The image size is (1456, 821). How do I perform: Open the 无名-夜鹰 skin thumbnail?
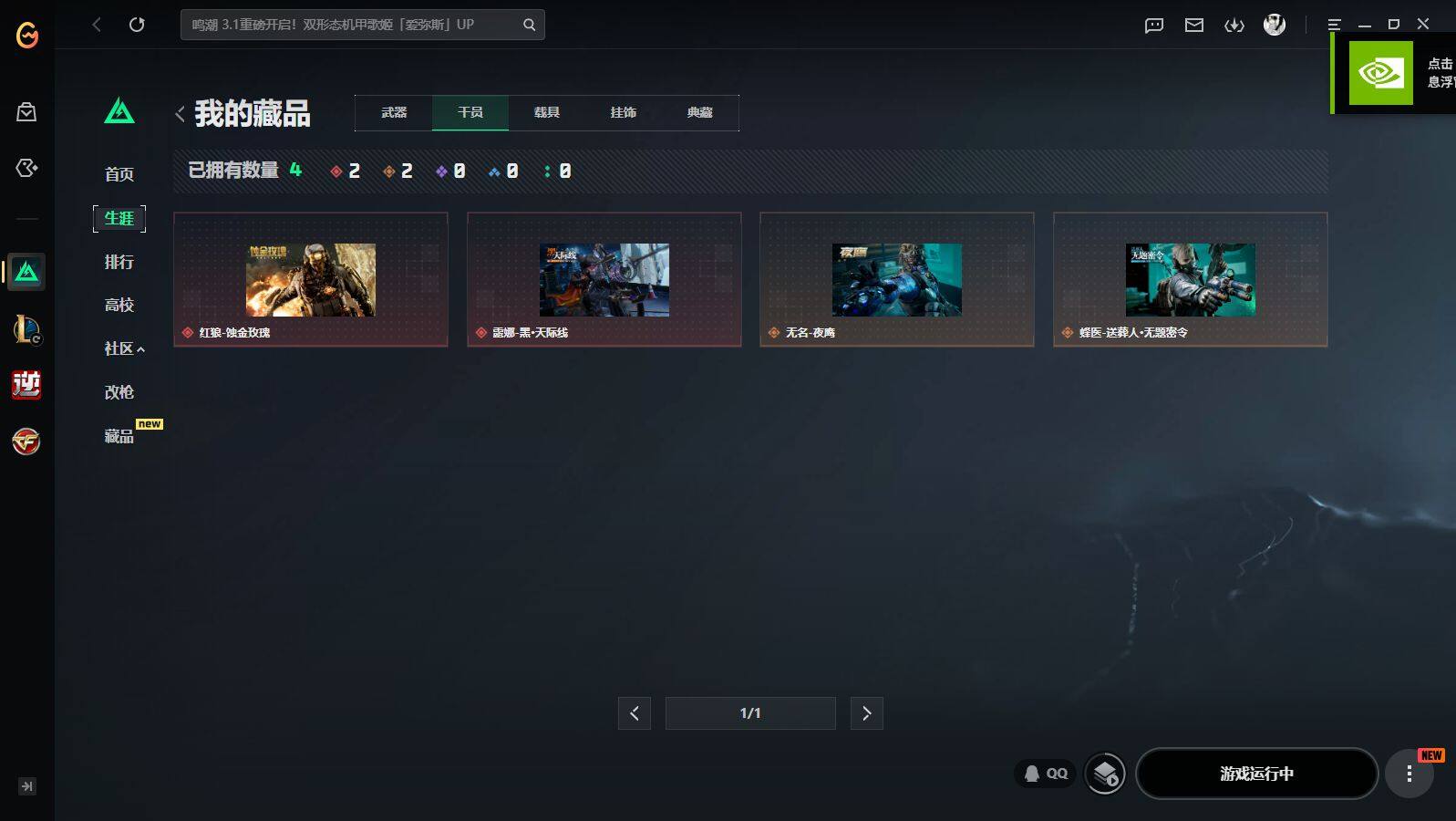coord(897,280)
